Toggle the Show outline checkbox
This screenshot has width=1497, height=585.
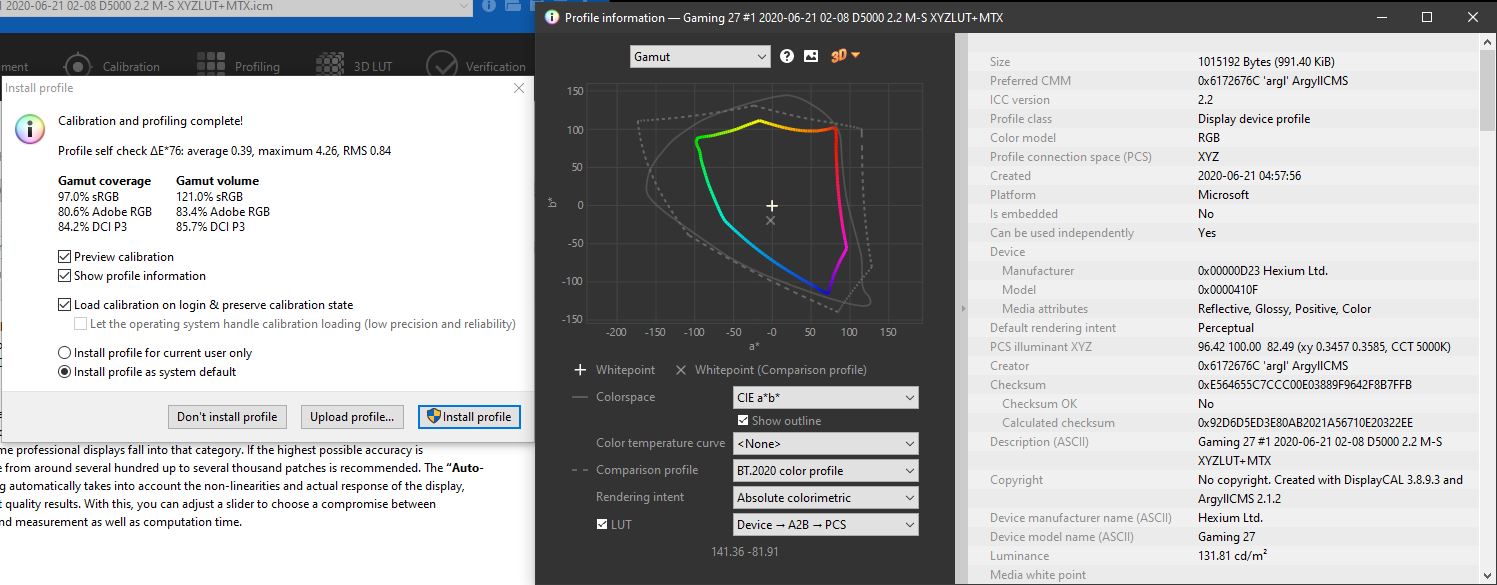point(743,421)
